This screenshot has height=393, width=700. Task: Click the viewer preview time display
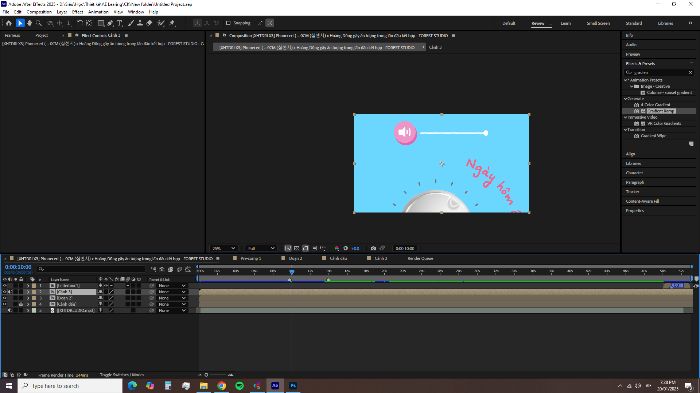[x=404, y=248]
